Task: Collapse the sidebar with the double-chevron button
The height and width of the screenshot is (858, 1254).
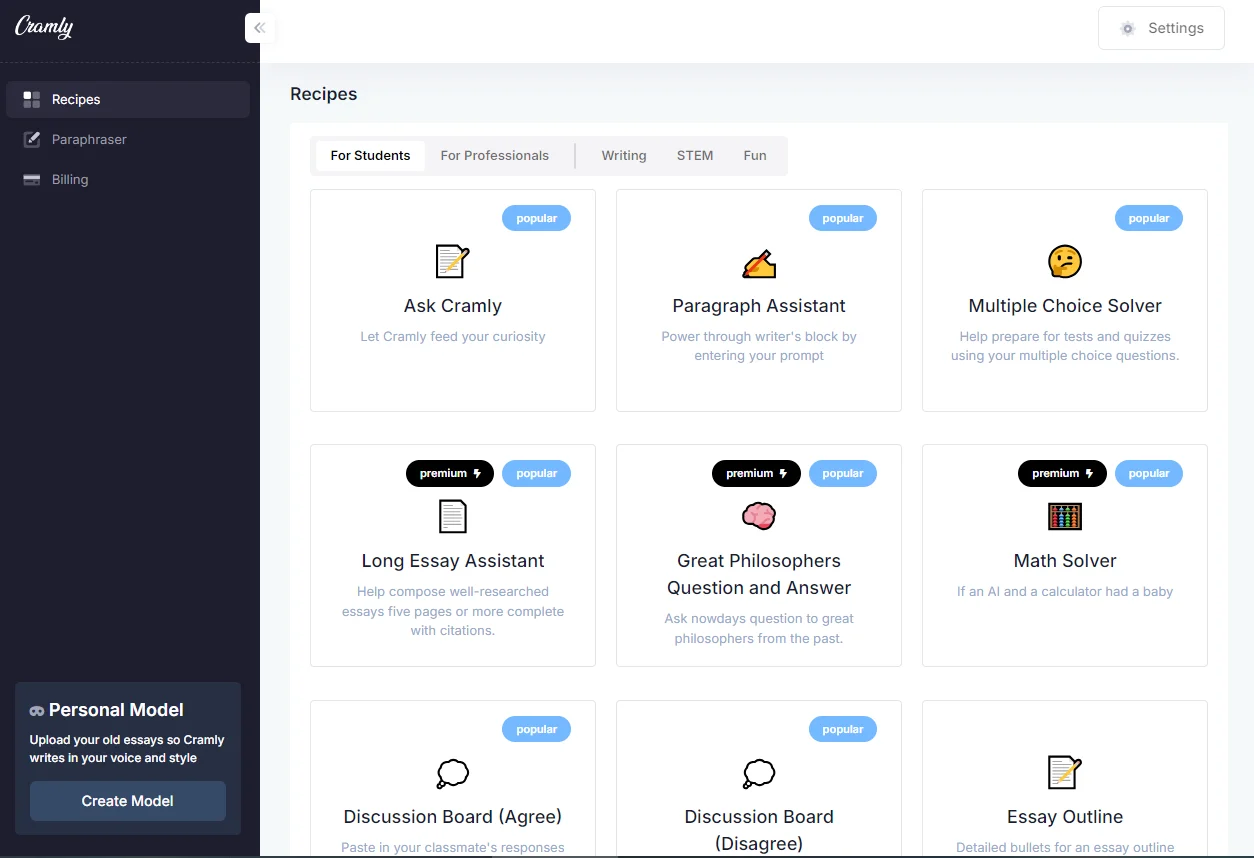Action: click(260, 28)
